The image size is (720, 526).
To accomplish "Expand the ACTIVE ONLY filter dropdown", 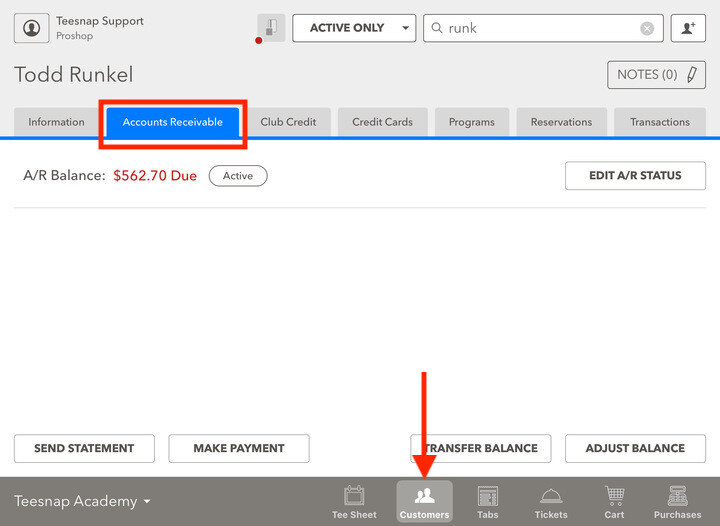I will pos(354,28).
